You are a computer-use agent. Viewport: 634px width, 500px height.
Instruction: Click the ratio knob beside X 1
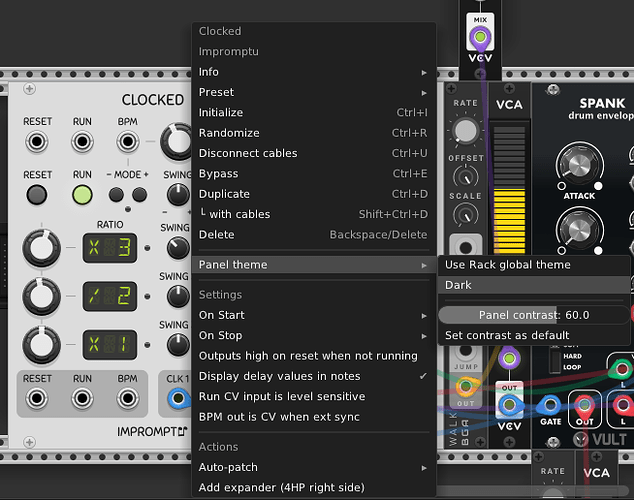pos(41,345)
